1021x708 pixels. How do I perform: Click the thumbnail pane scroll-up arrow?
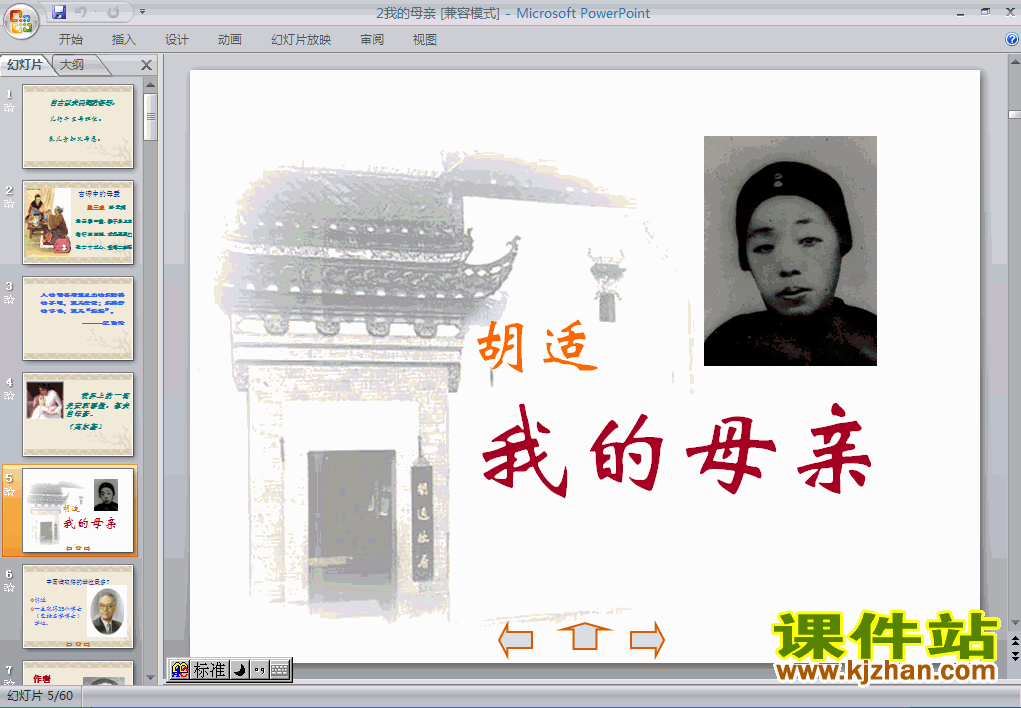[150, 85]
